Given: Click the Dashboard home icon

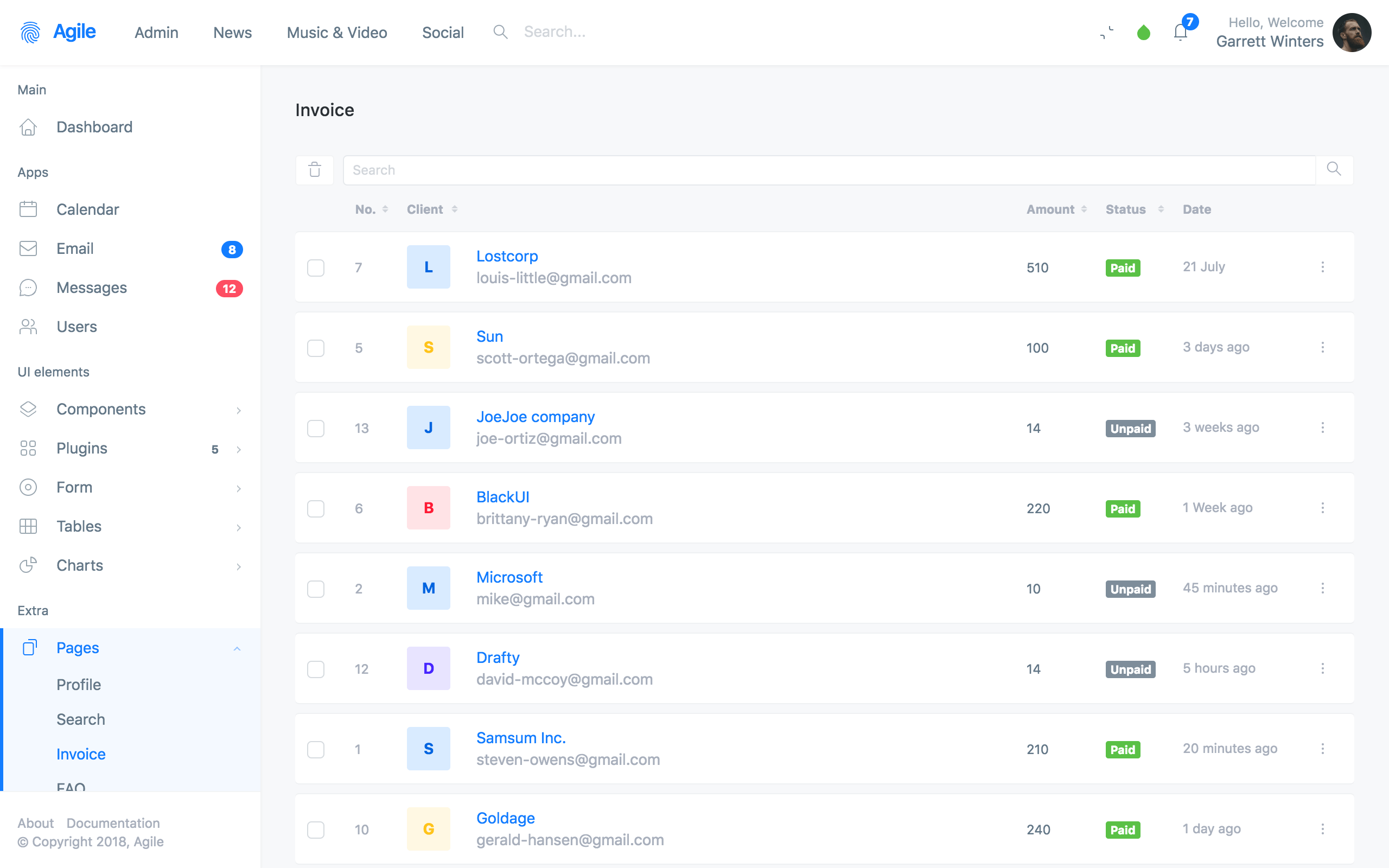Looking at the screenshot, I should (x=28, y=127).
